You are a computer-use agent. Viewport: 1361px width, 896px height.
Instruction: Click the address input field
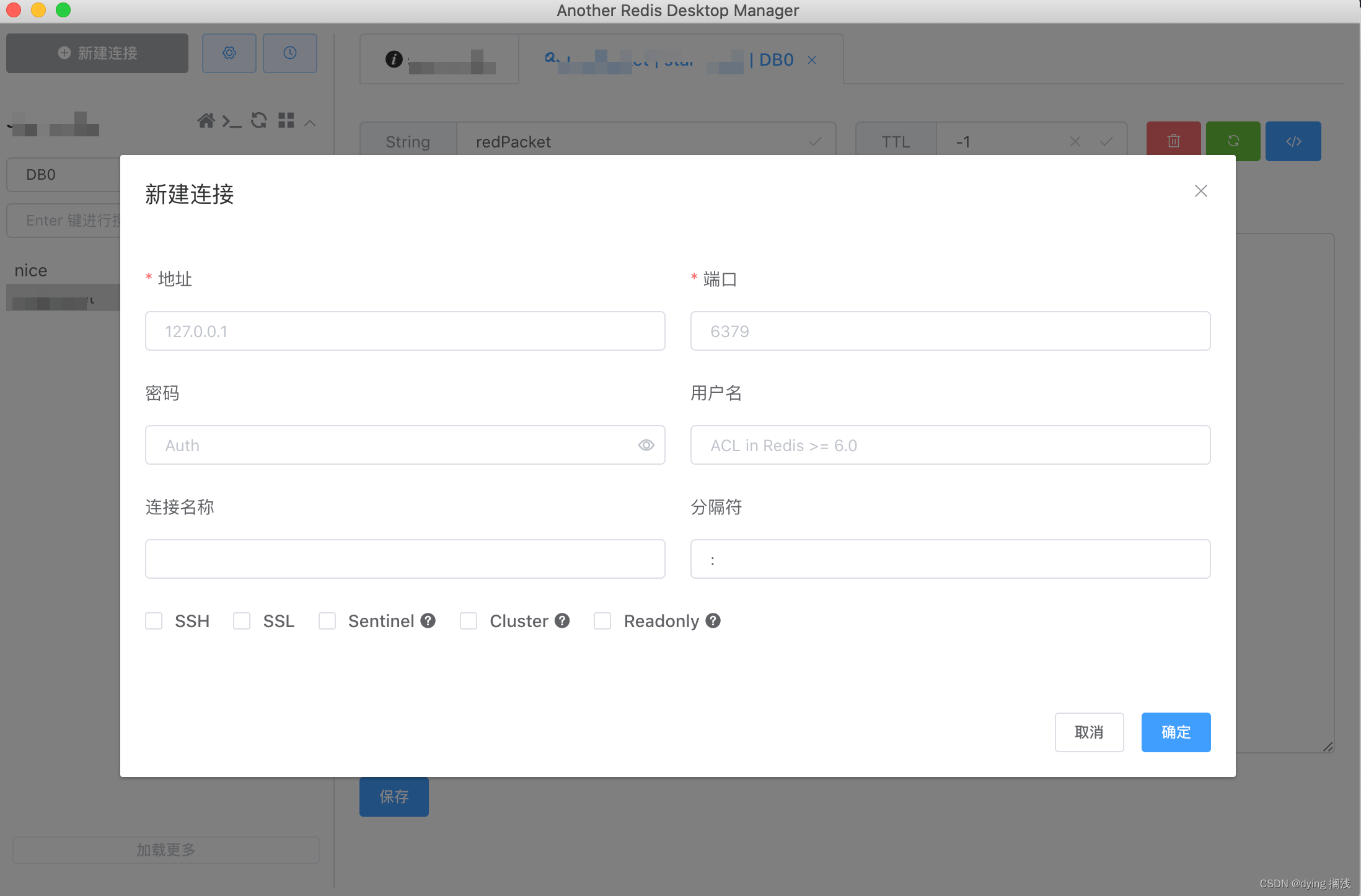coord(405,331)
